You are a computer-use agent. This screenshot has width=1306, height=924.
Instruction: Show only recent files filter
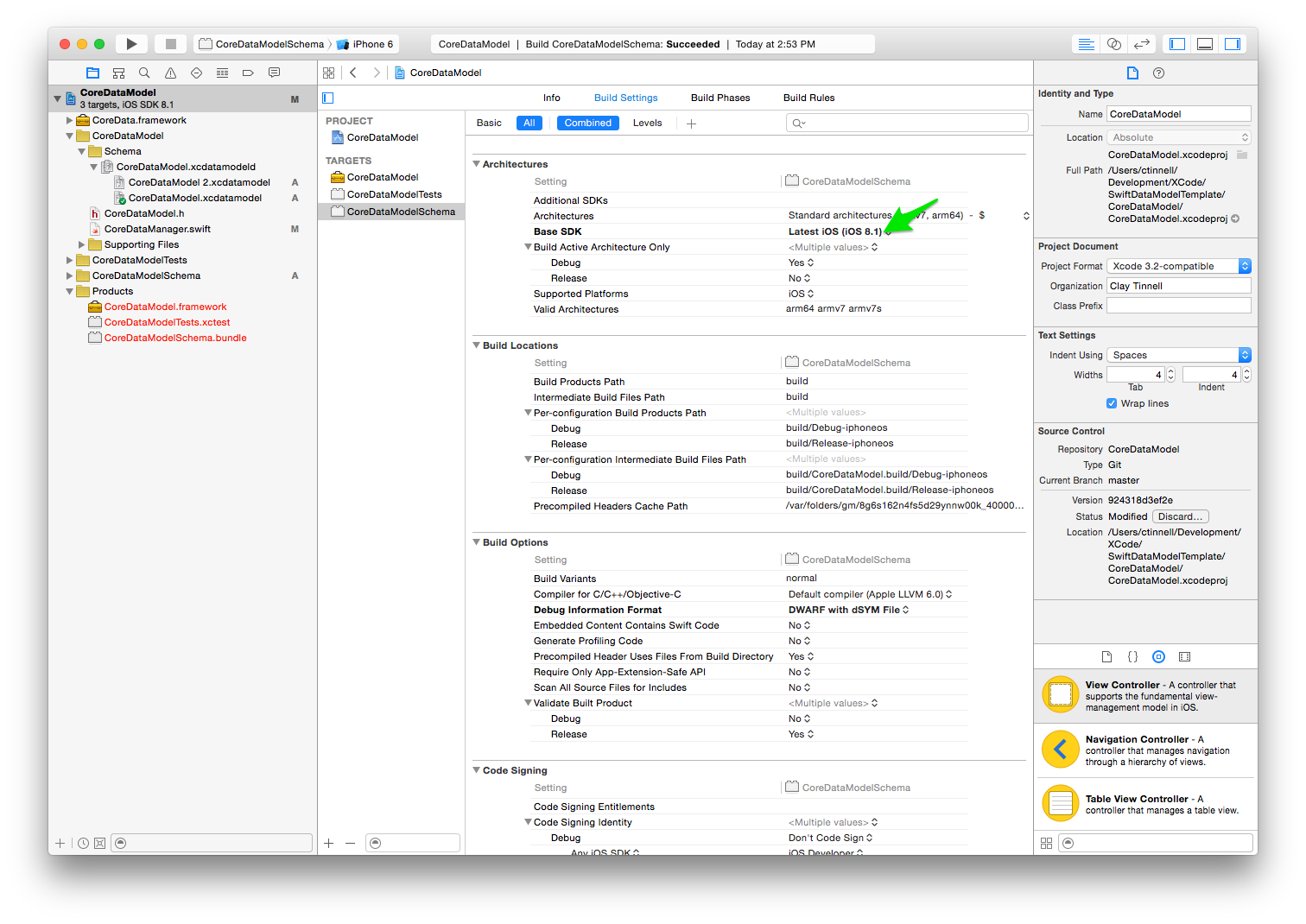coord(83,843)
